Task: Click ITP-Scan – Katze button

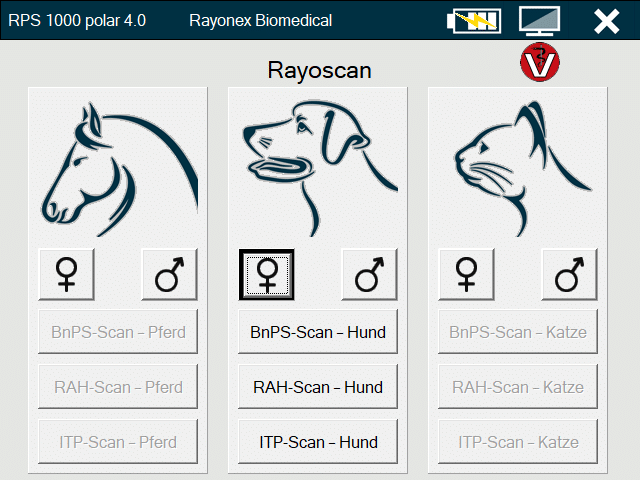Action: [x=518, y=442]
